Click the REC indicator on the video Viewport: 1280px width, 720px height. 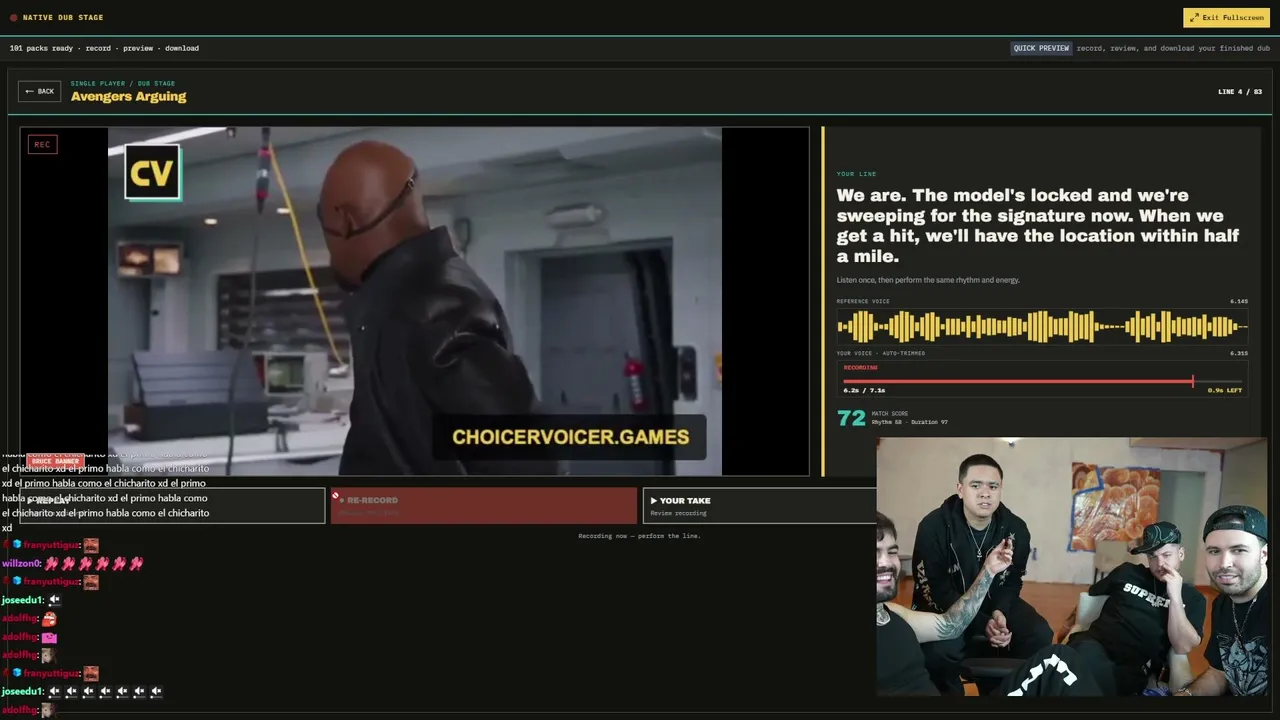point(42,145)
